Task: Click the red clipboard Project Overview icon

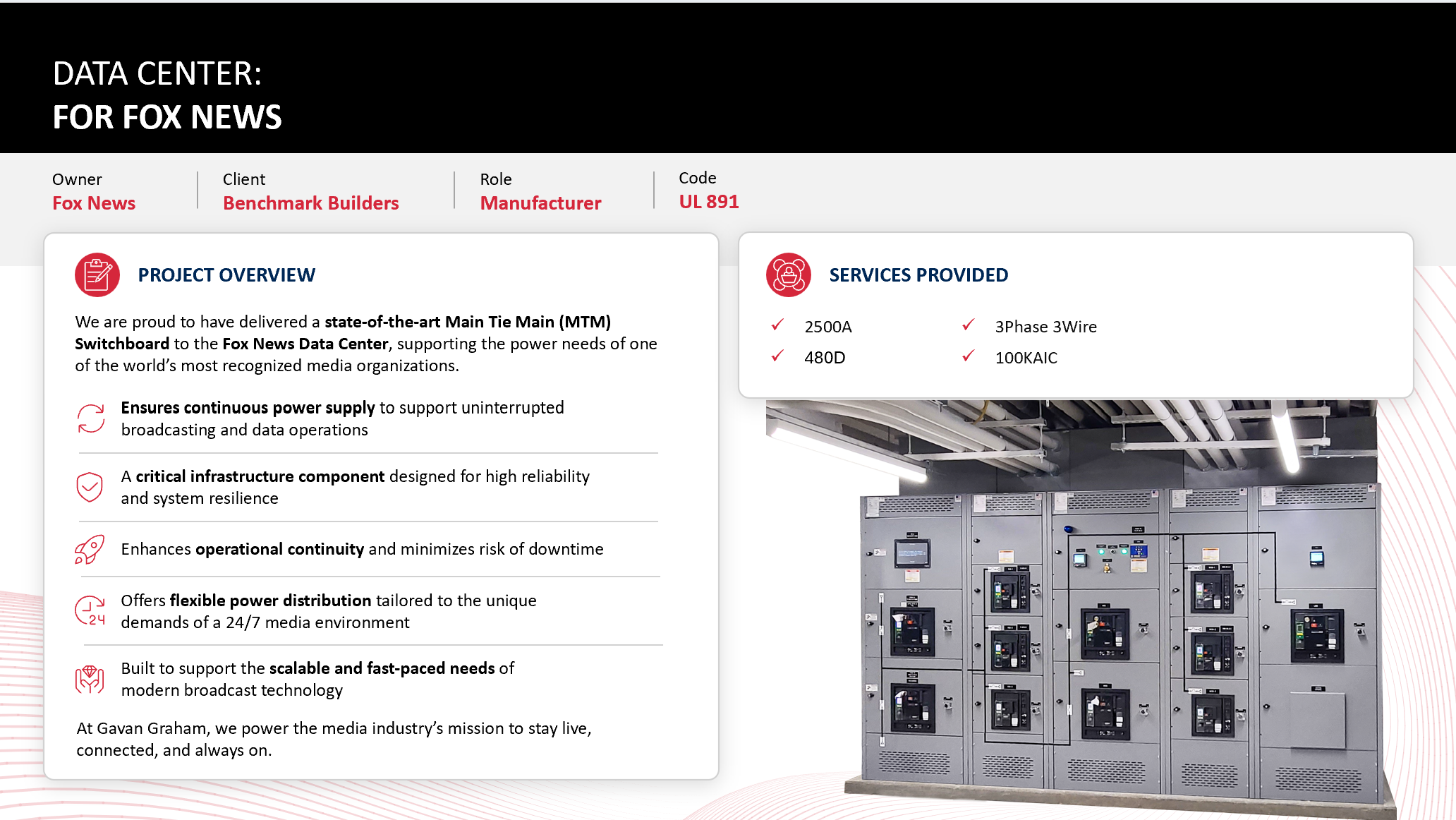Action: (97, 275)
